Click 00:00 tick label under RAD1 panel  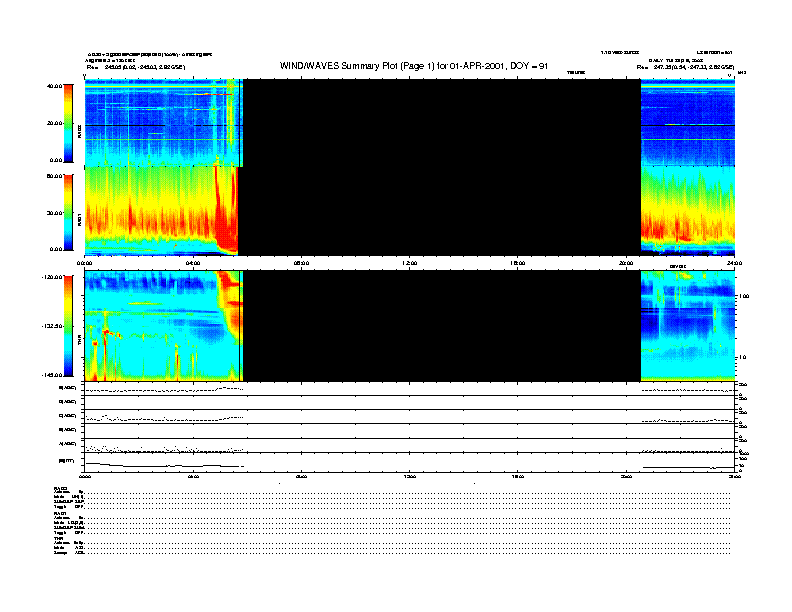(x=84, y=263)
